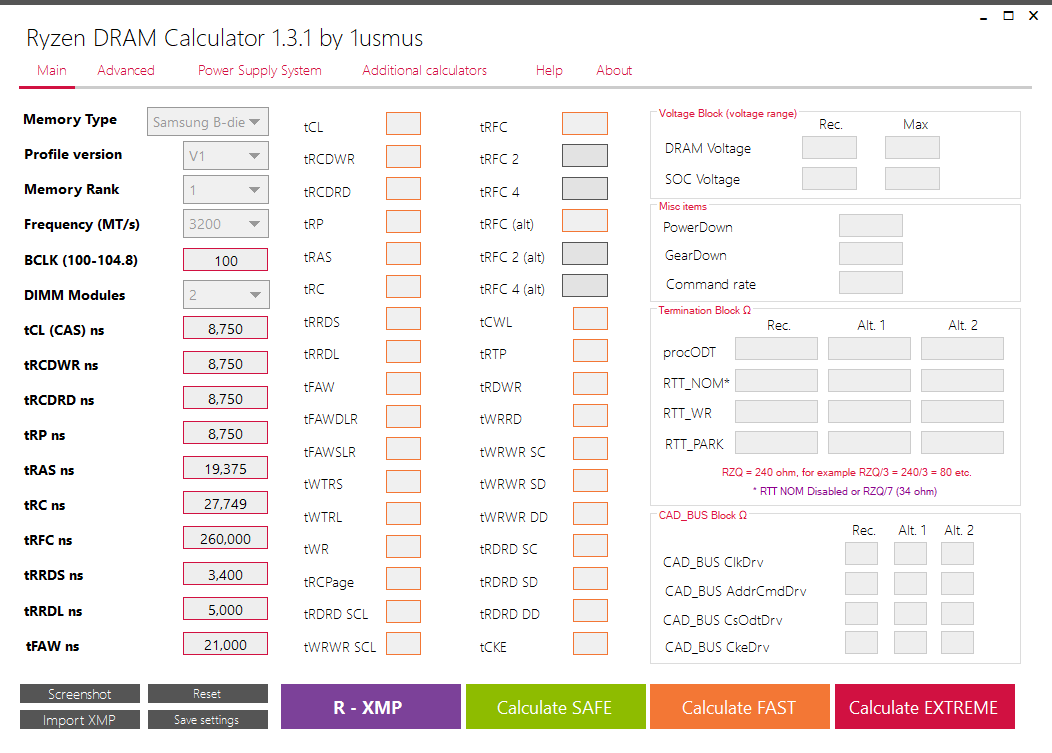Open the Advanced tab
This screenshot has width=1052, height=753.
pos(125,70)
